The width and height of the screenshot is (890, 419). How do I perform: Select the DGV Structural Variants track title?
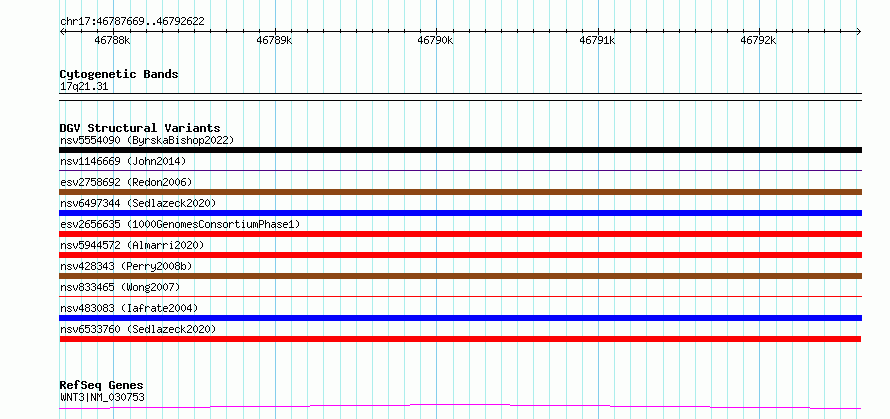coord(140,128)
